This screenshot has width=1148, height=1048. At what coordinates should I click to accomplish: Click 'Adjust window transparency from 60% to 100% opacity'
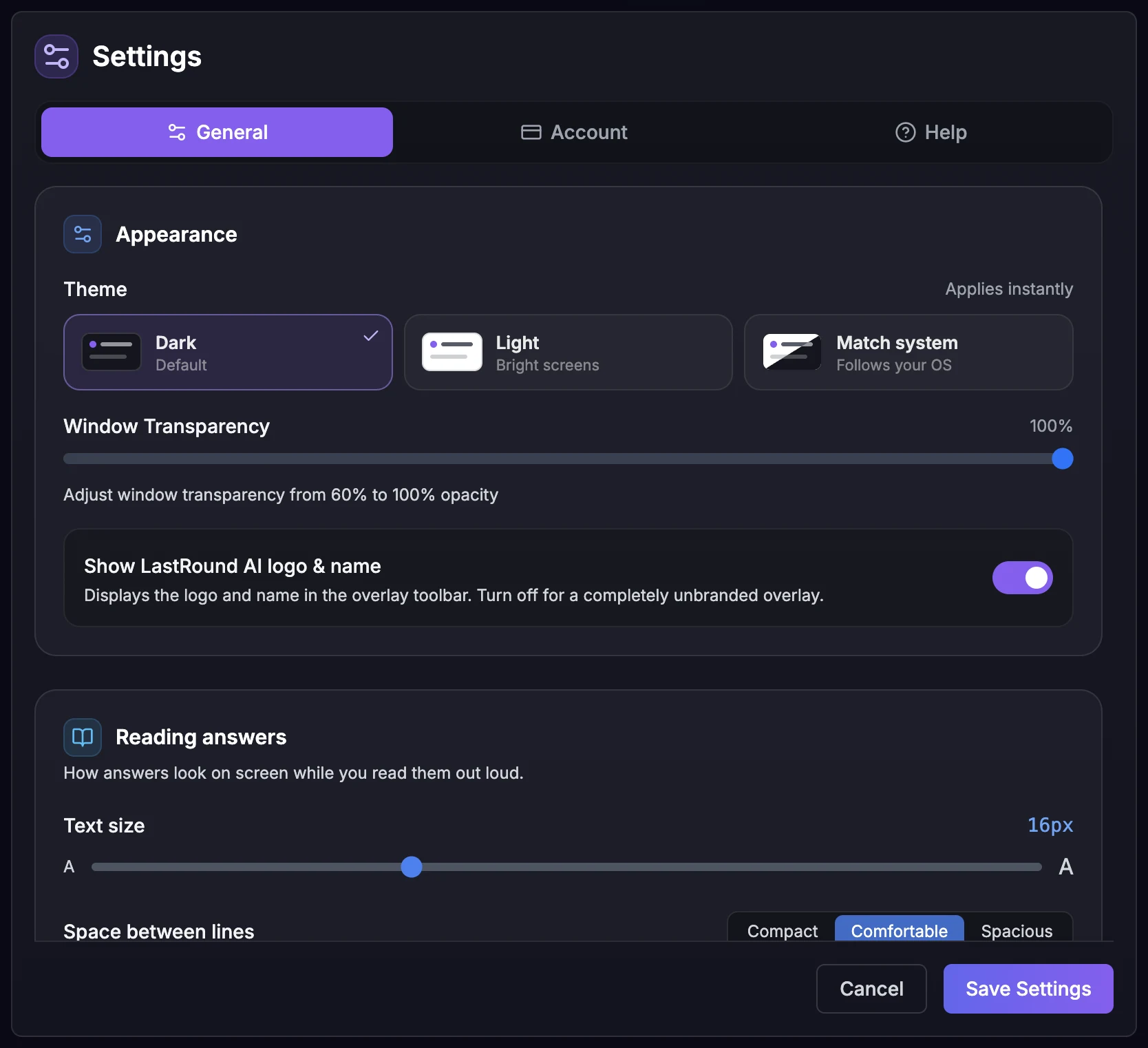pyautogui.click(x=281, y=495)
